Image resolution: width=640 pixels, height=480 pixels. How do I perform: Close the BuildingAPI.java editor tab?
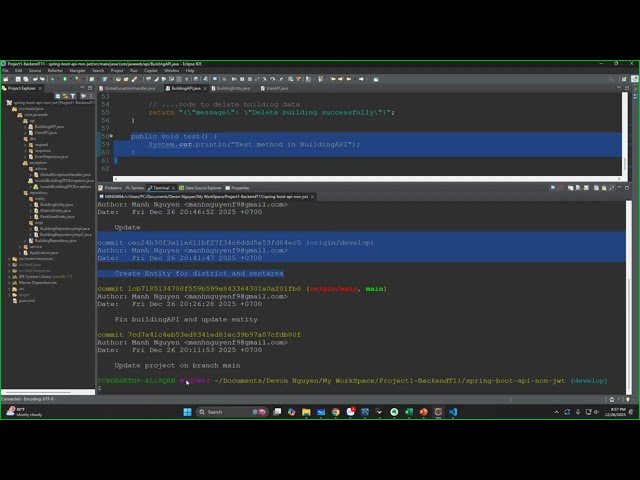pos(205,88)
